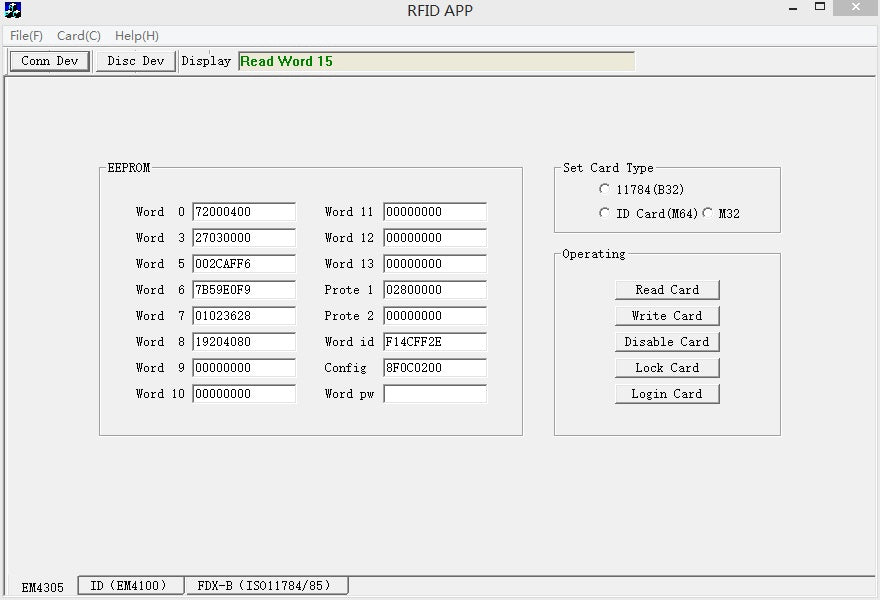Click the Config value field

point(434,368)
